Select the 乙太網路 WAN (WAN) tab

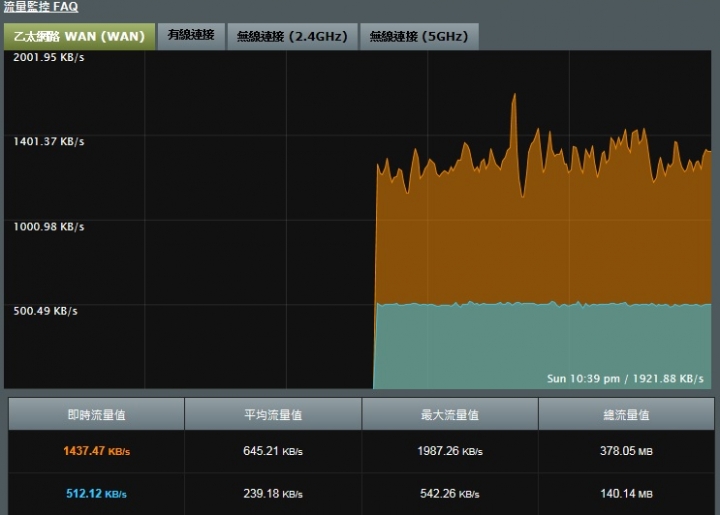click(x=79, y=36)
